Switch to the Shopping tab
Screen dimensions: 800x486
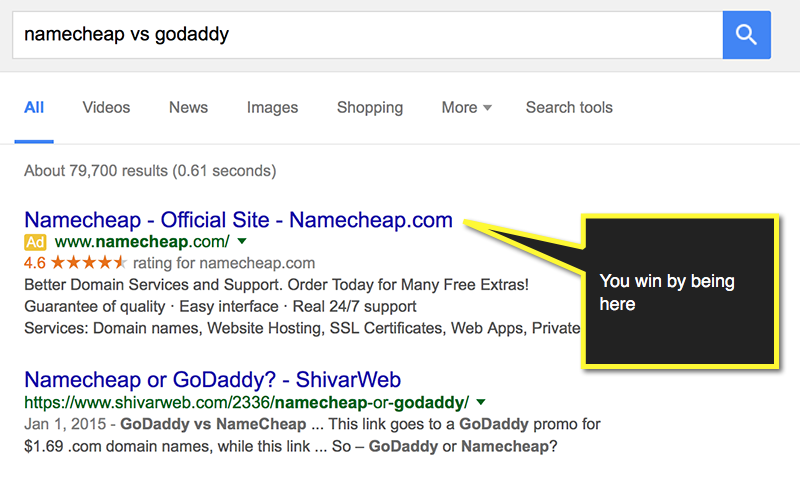pos(369,108)
